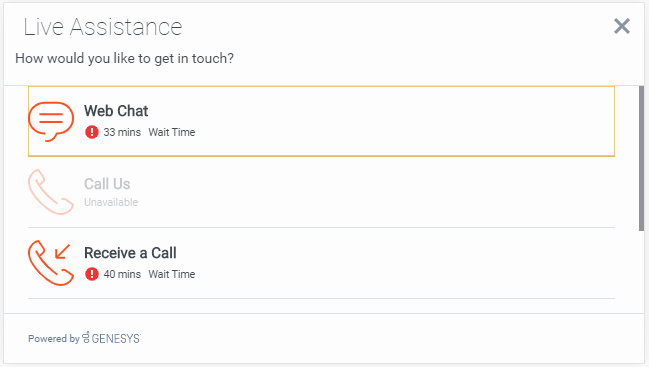Select the Web Chat title
This screenshot has height=367, width=649.
point(116,111)
